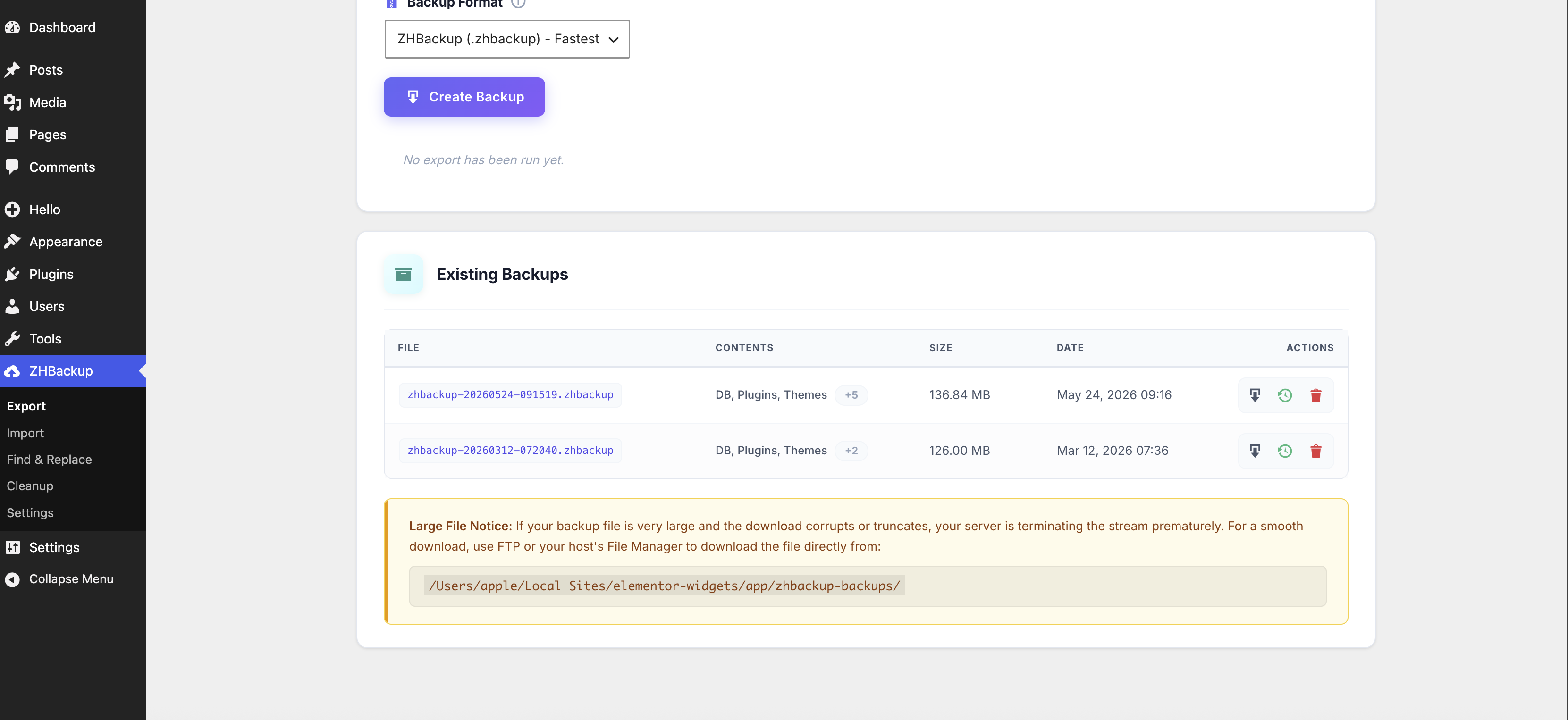Delete the May 24, 2026 backup

point(1315,395)
